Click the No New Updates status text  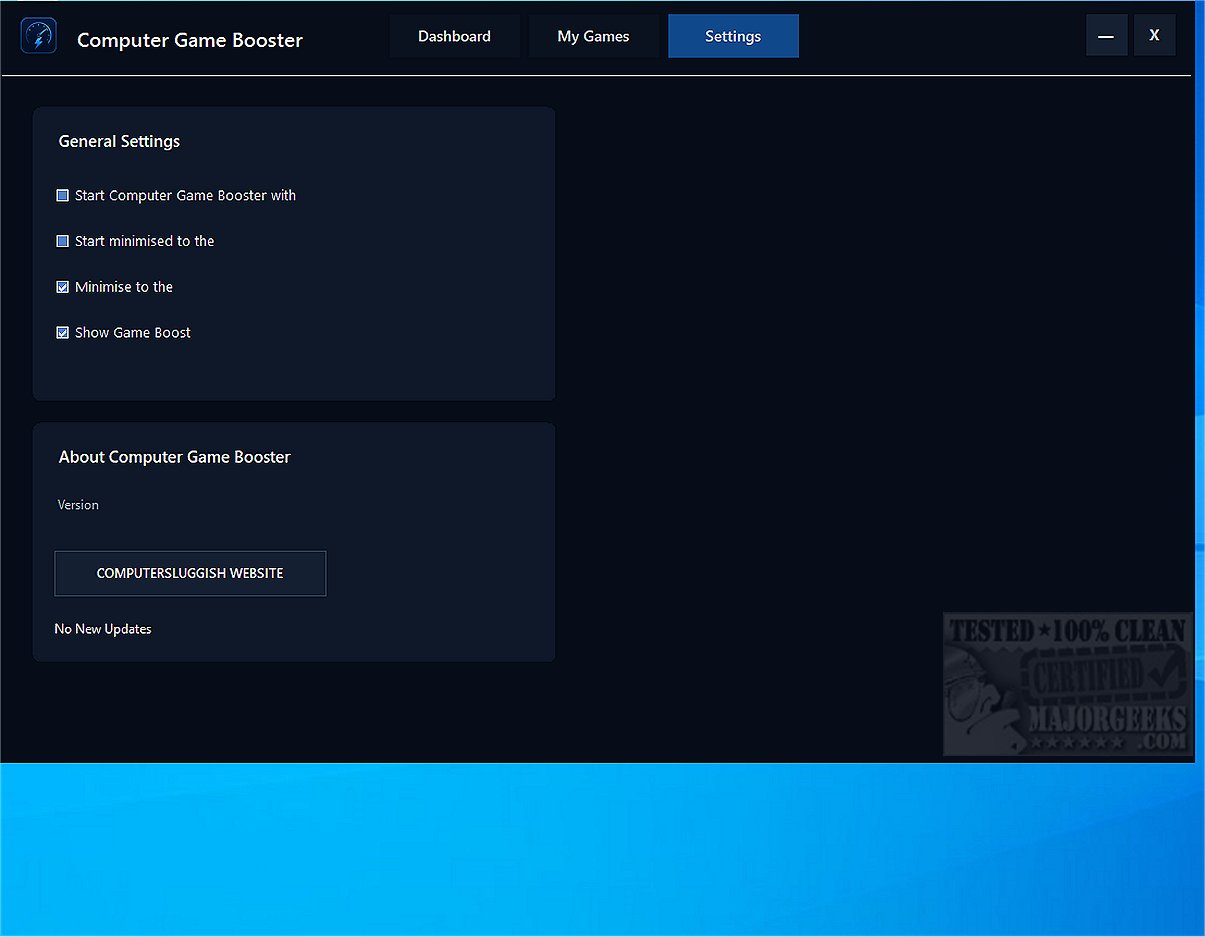(x=103, y=629)
